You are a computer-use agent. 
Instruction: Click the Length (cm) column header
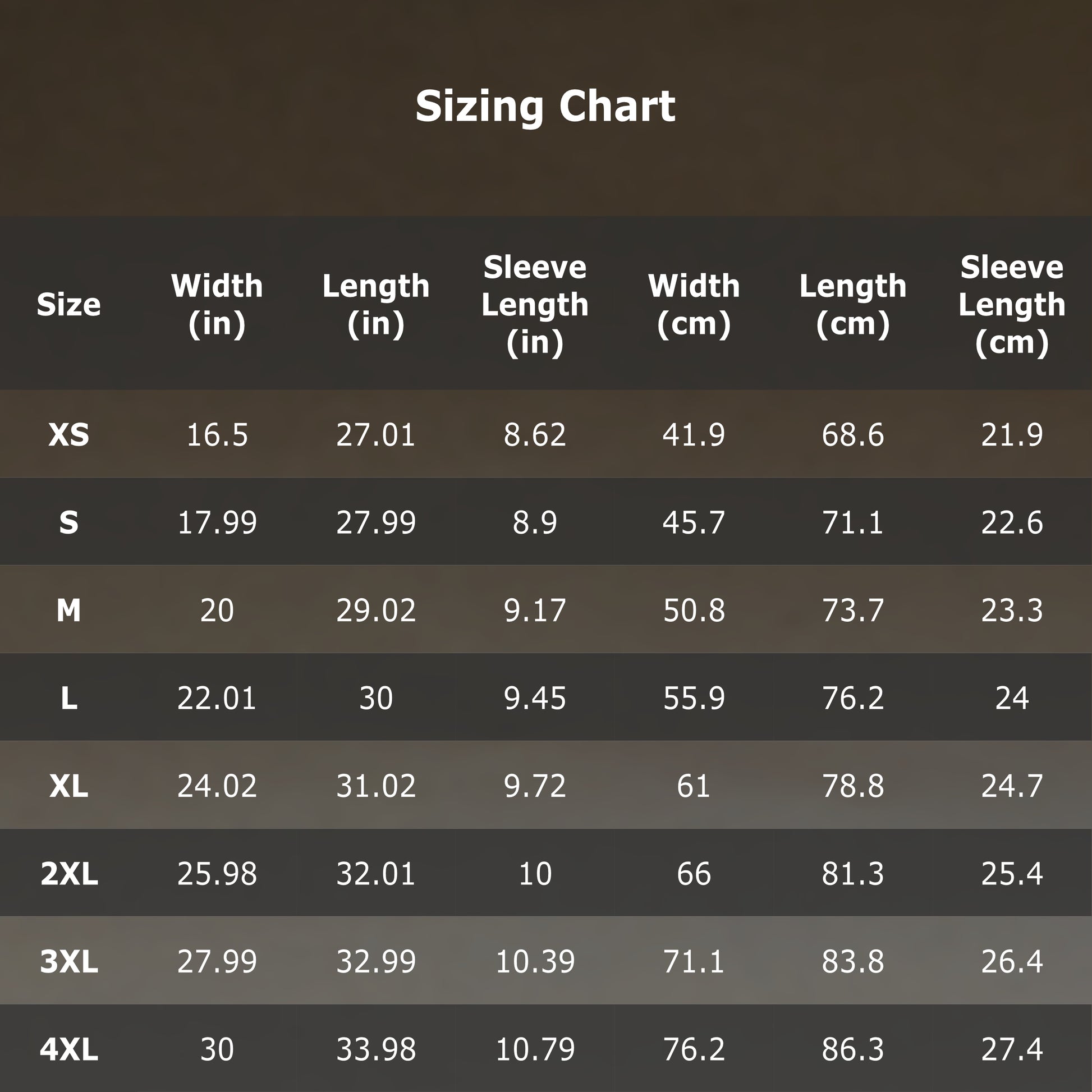coord(852,305)
